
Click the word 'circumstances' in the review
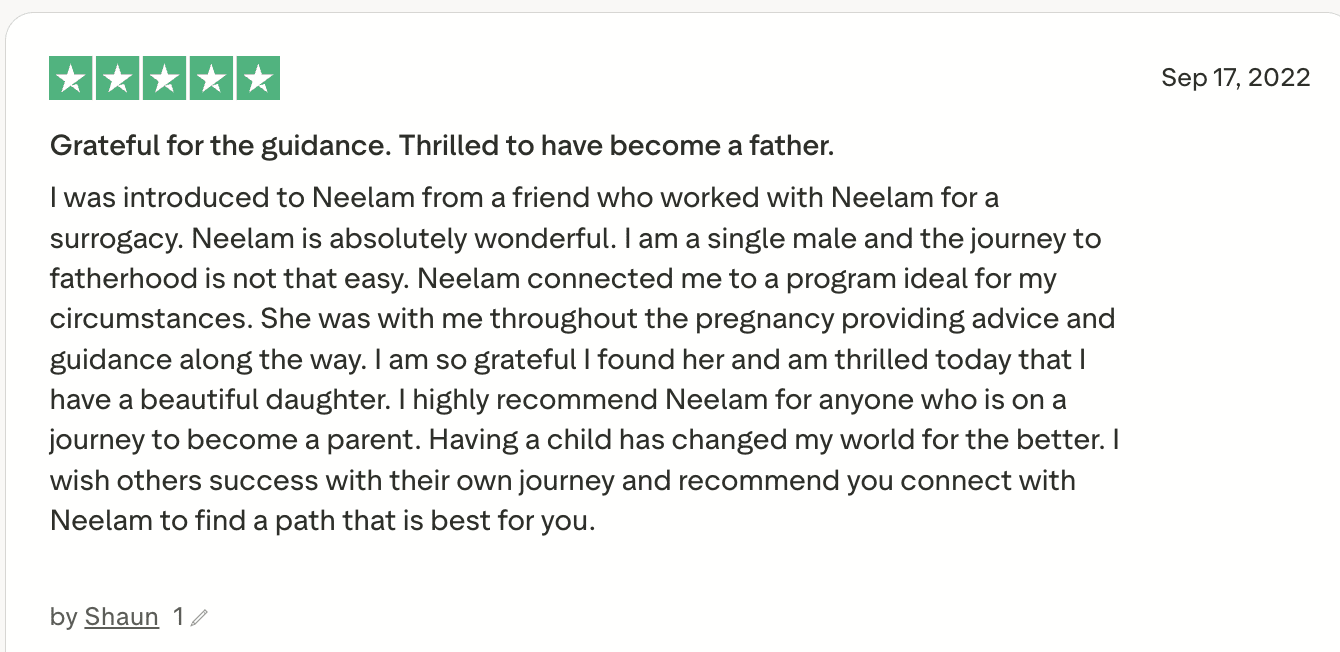click(x=150, y=319)
